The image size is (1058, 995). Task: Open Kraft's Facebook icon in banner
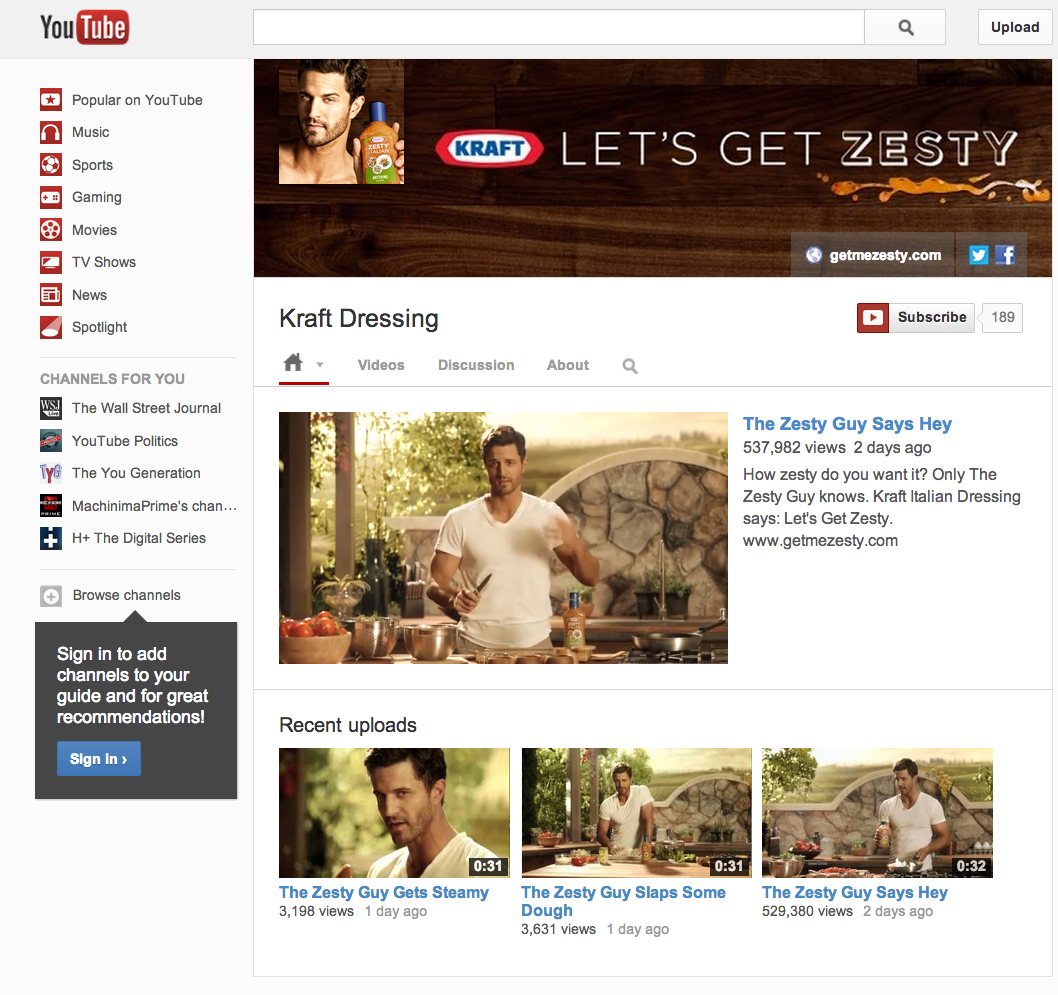click(1005, 254)
